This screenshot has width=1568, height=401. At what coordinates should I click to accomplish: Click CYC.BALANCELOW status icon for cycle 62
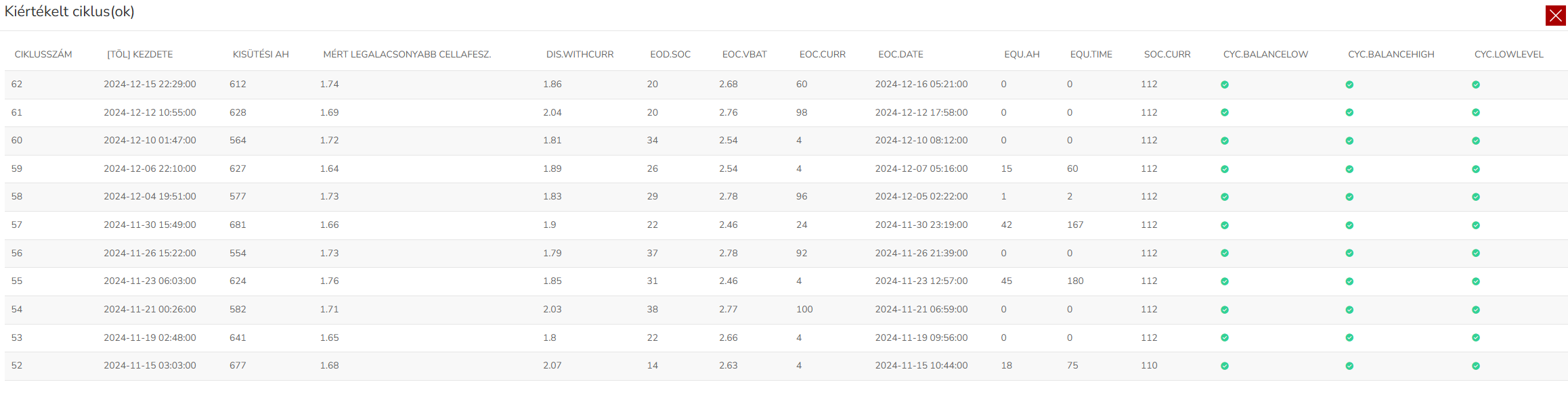point(1225,85)
